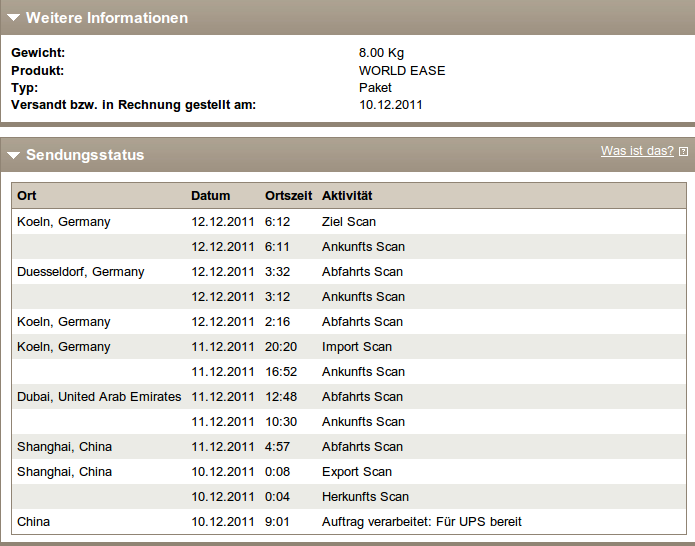
Task: Click 'Auftrag verarbeitet: Für UPS bereit' entry
Action: (421, 522)
